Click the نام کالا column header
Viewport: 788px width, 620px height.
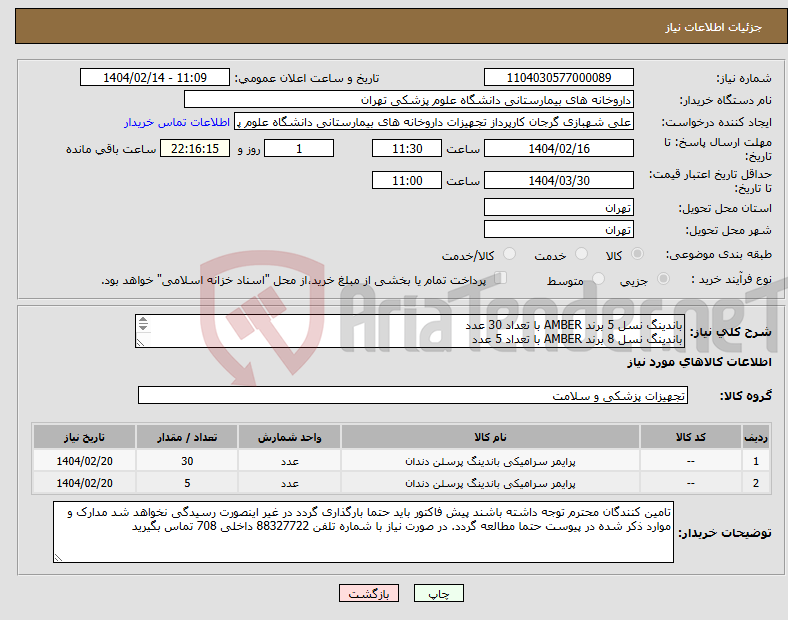(x=490, y=437)
